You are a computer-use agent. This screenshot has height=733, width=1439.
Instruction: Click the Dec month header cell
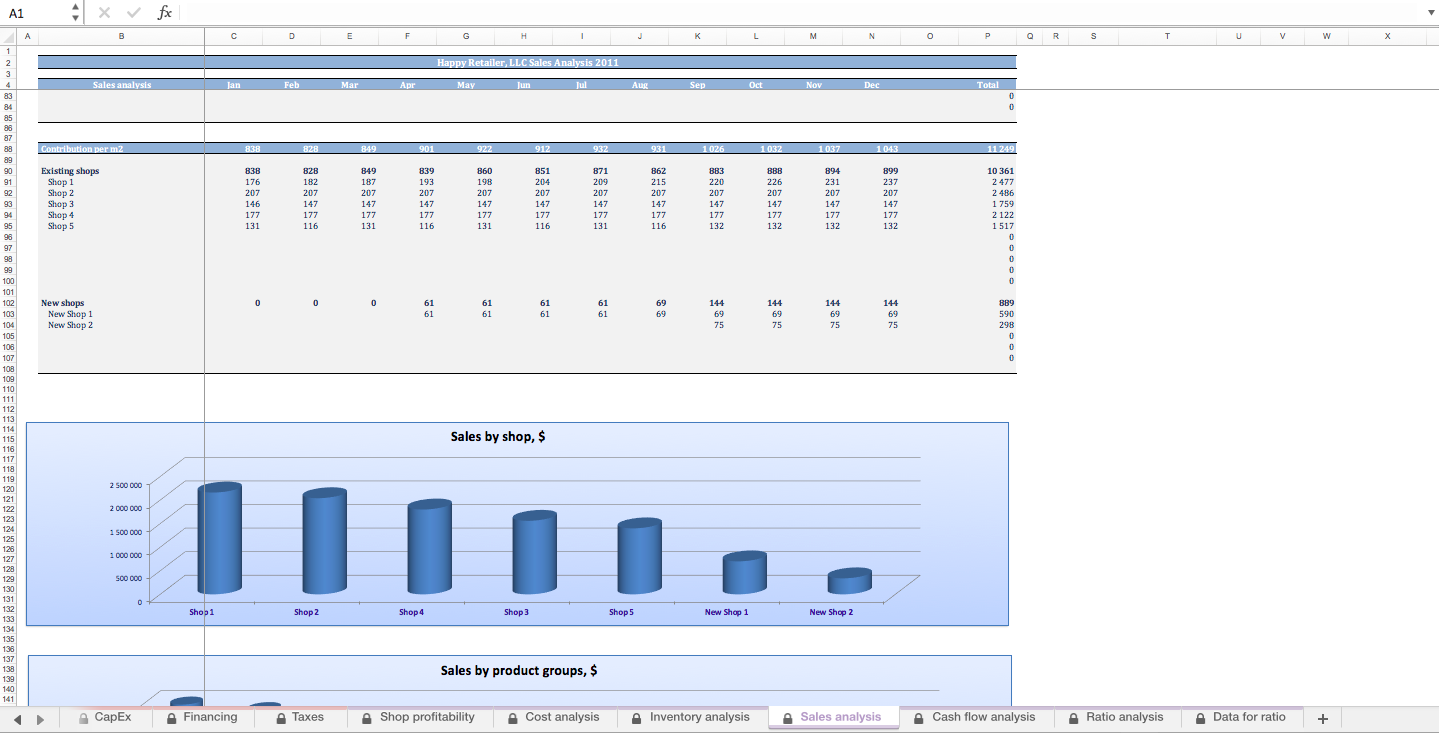tap(872, 85)
